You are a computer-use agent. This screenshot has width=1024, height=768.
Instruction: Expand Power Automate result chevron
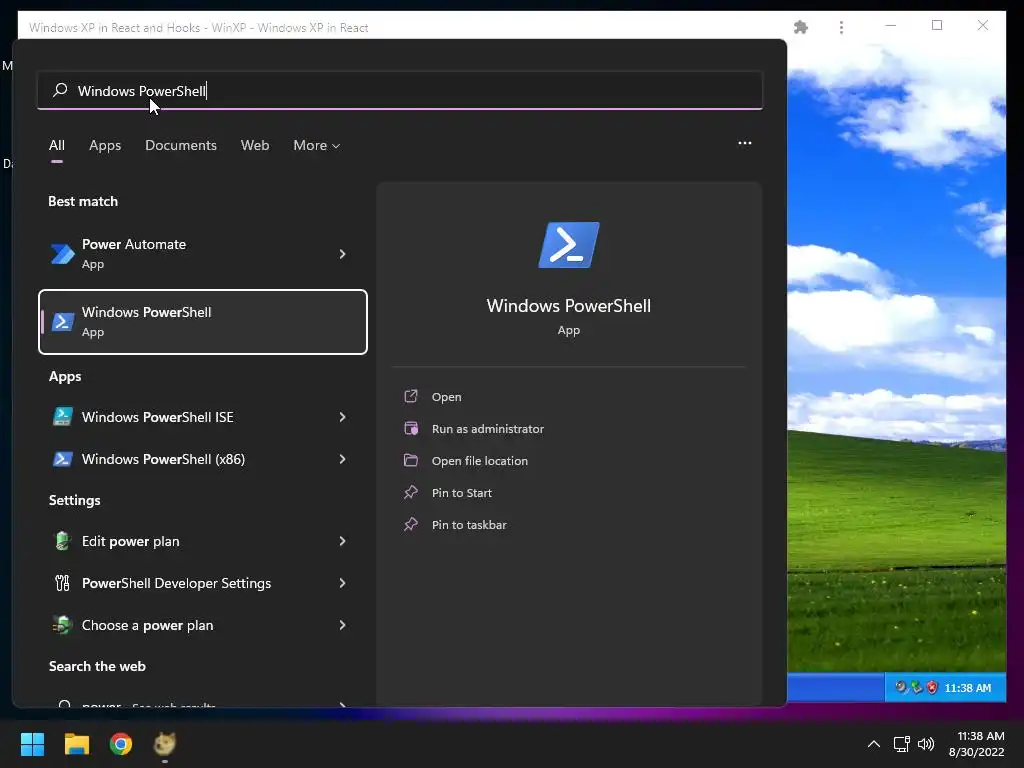[x=342, y=254]
